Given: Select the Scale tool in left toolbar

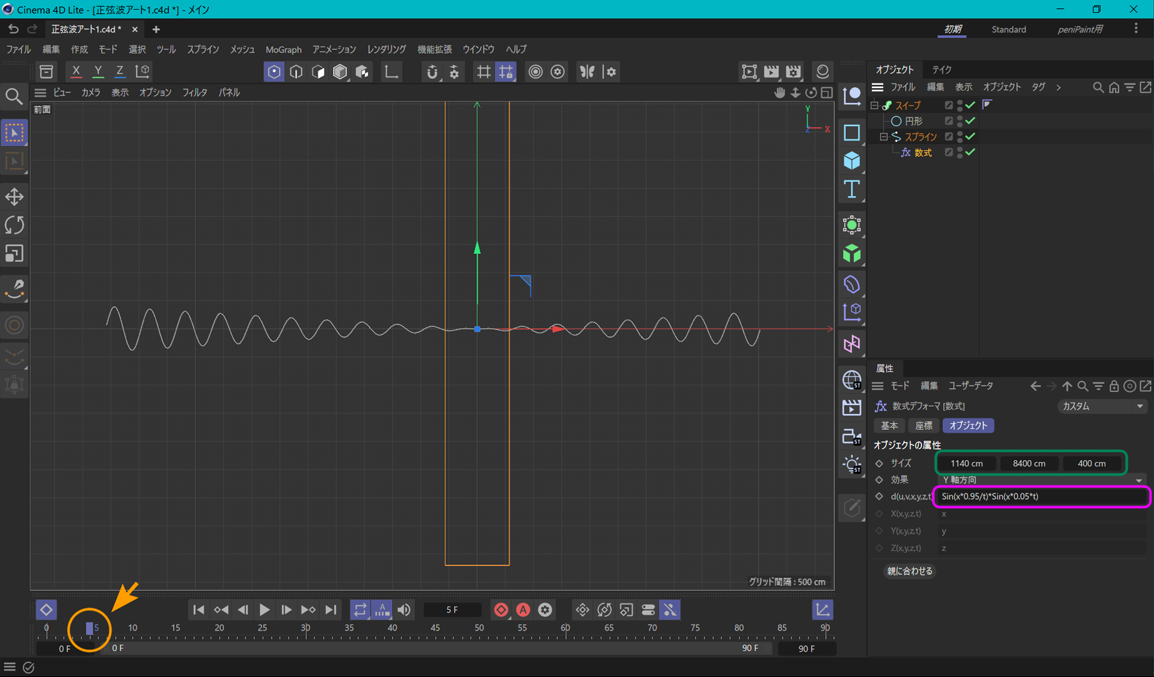Looking at the screenshot, I should pos(14,254).
